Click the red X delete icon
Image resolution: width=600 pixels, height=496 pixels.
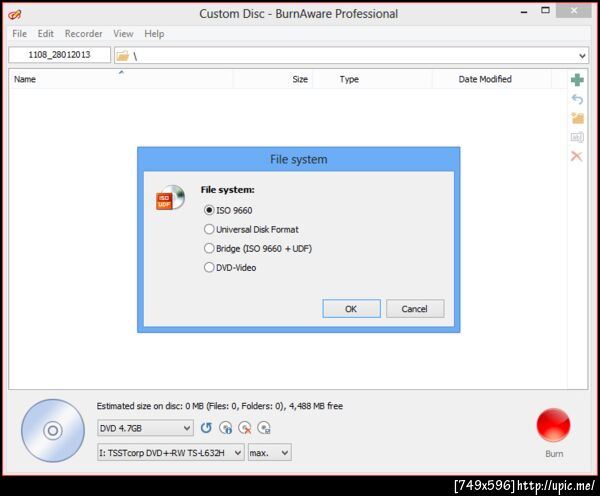(x=577, y=156)
